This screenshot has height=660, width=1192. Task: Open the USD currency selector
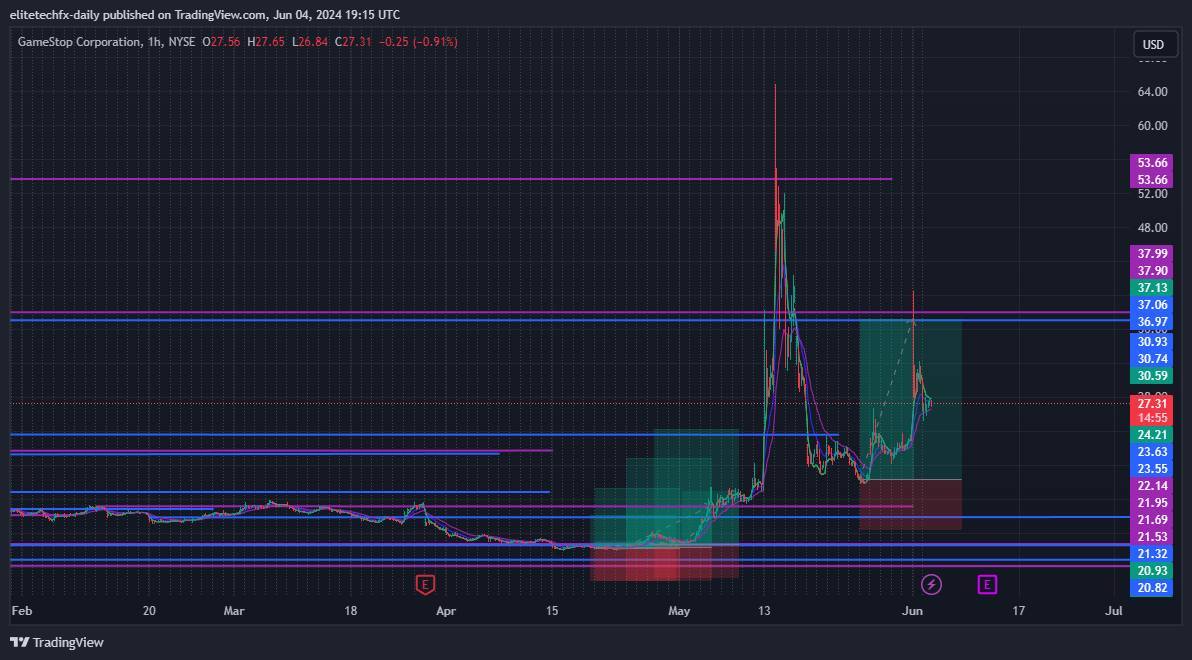[x=1153, y=44]
